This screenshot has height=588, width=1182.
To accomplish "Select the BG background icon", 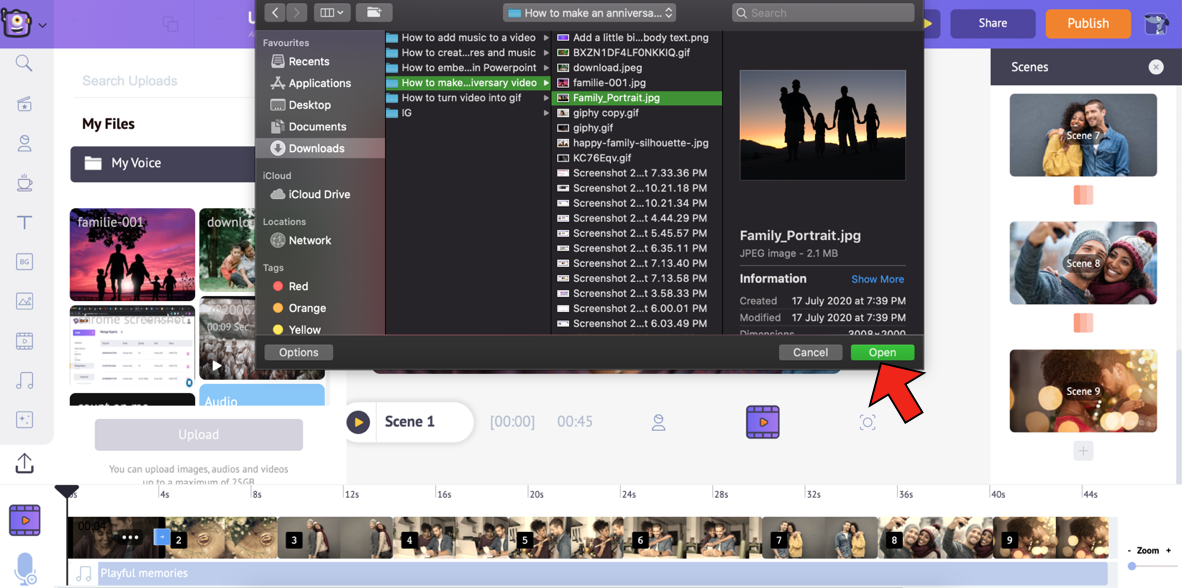I will (24, 262).
